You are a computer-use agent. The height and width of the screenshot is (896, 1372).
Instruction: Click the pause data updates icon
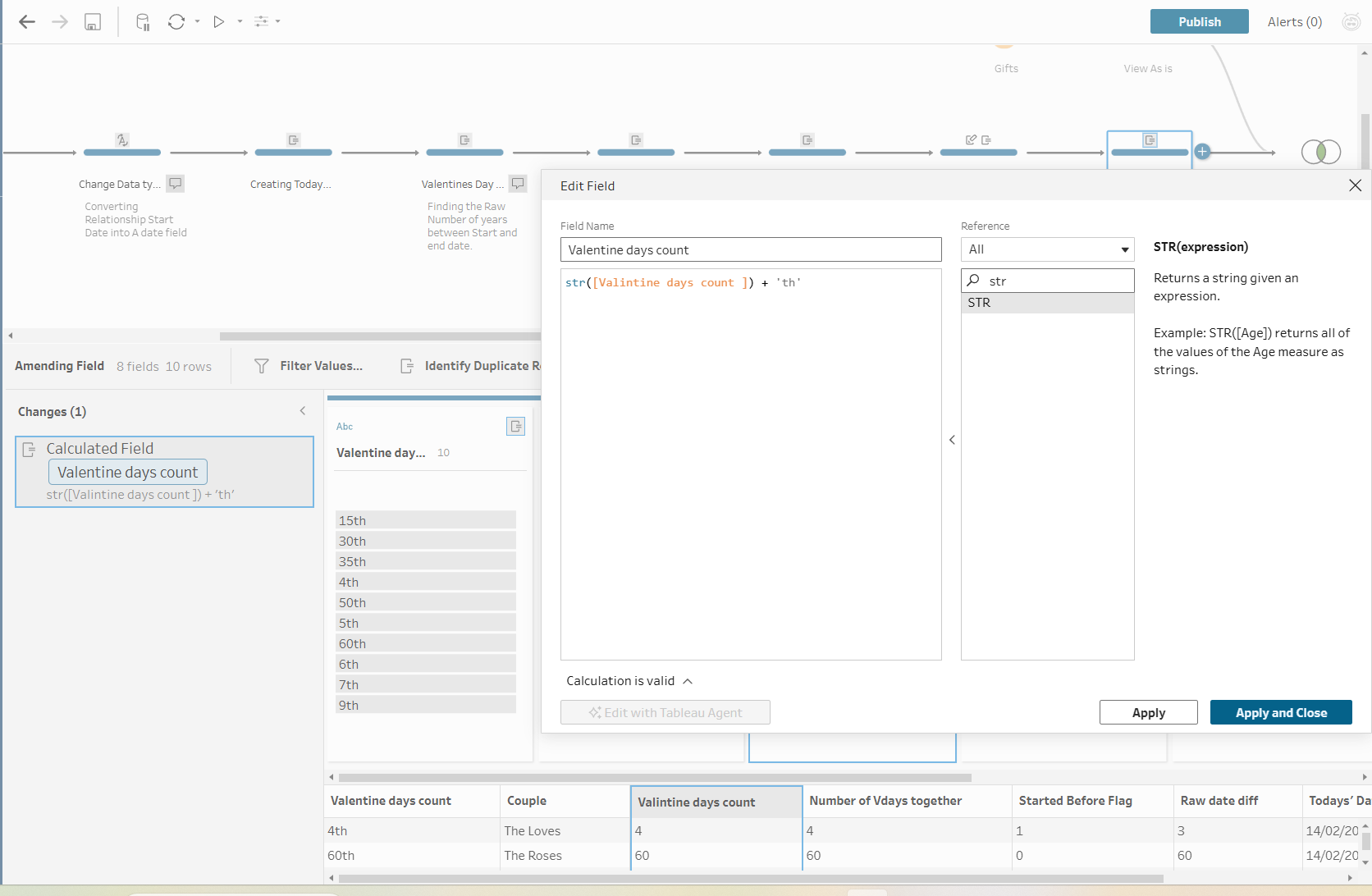[x=143, y=22]
